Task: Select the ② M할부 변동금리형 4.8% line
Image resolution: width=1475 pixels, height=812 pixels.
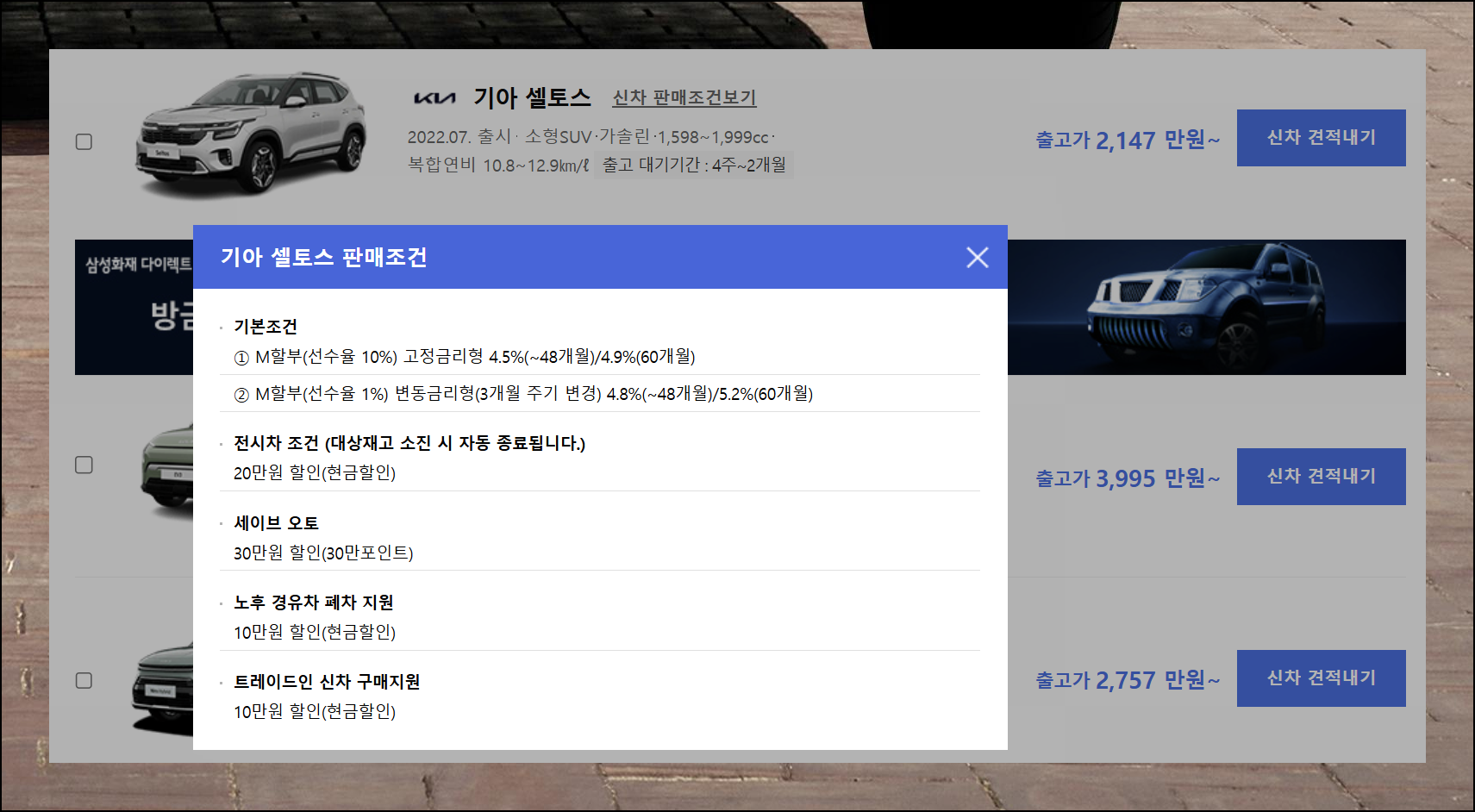Action: coord(523,394)
